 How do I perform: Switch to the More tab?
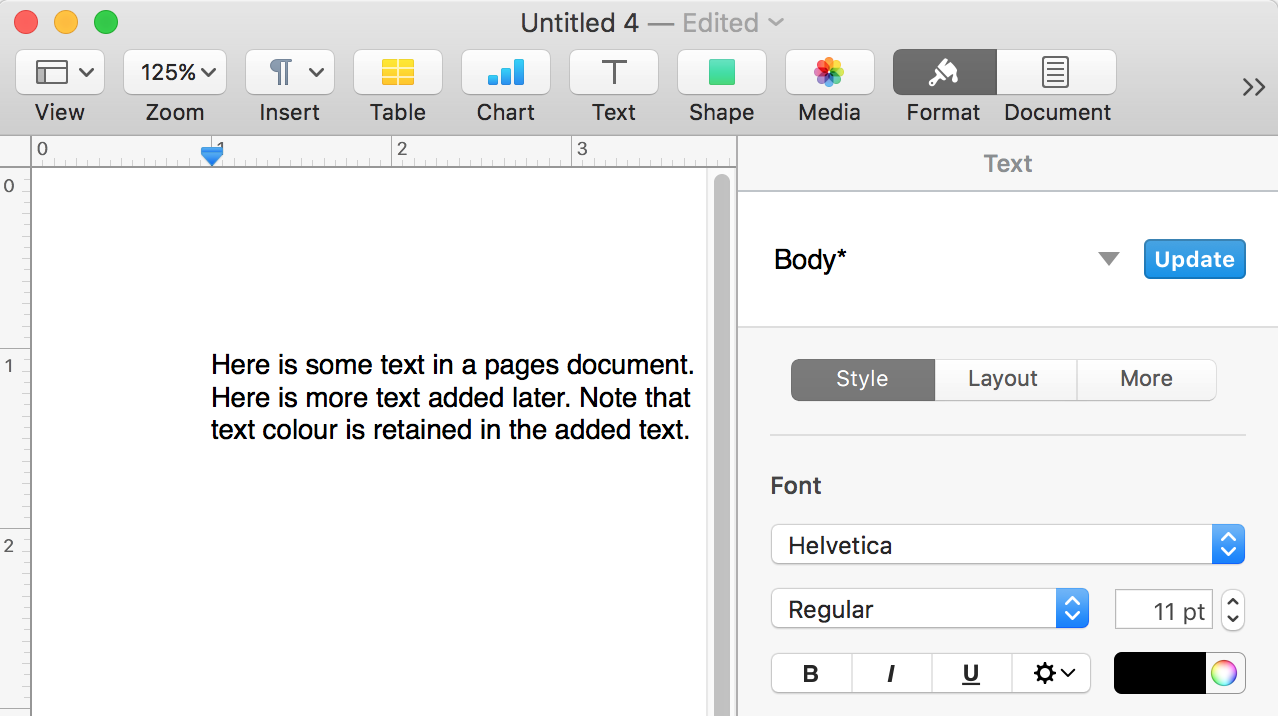click(x=1146, y=379)
